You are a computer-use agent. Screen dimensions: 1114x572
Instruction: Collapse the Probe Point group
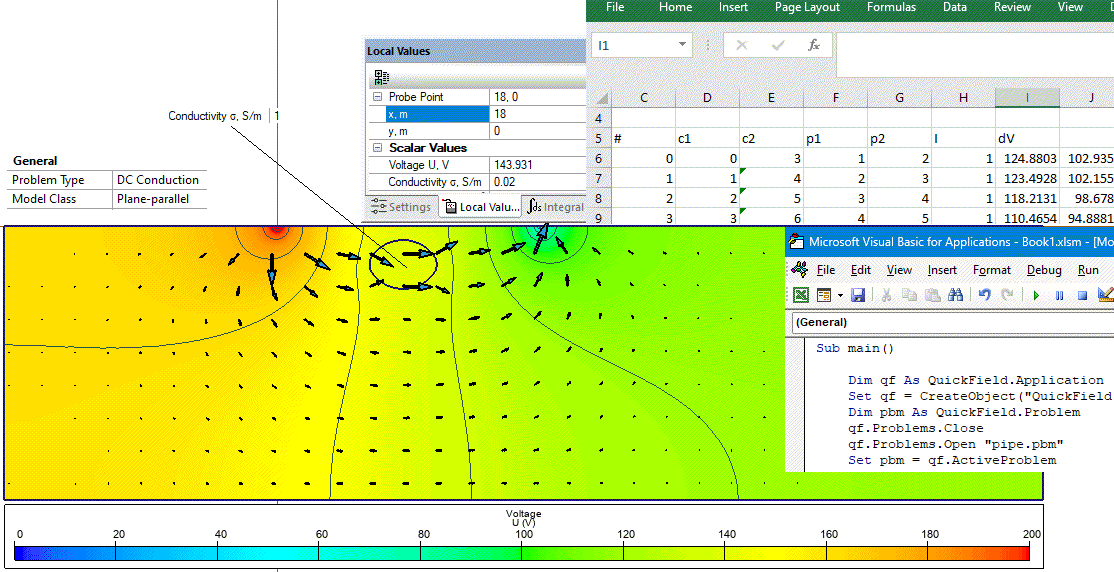pyautogui.click(x=377, y=97)
